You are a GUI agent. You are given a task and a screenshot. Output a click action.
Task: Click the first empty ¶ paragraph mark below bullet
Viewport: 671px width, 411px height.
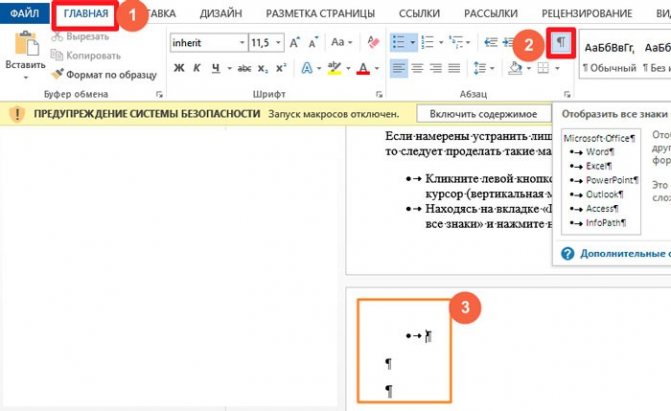coord(388,363)
